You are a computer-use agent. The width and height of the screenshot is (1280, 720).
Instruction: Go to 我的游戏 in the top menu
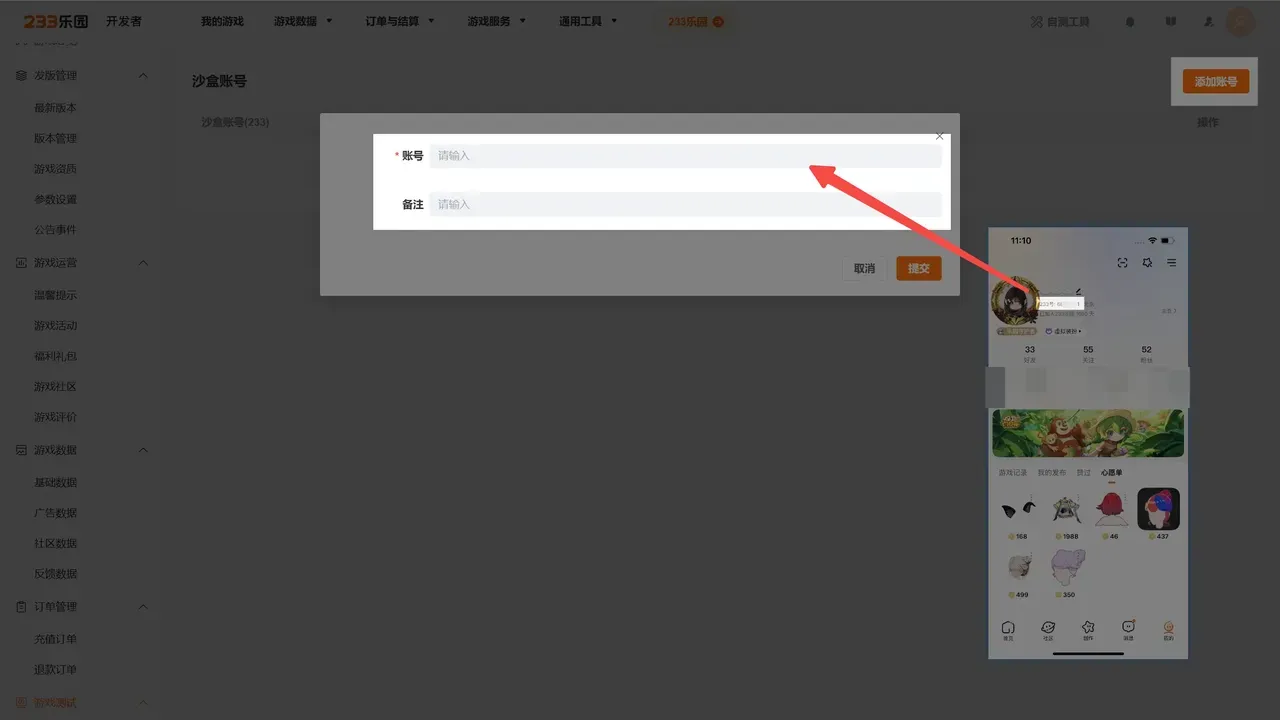pos(222,21)
